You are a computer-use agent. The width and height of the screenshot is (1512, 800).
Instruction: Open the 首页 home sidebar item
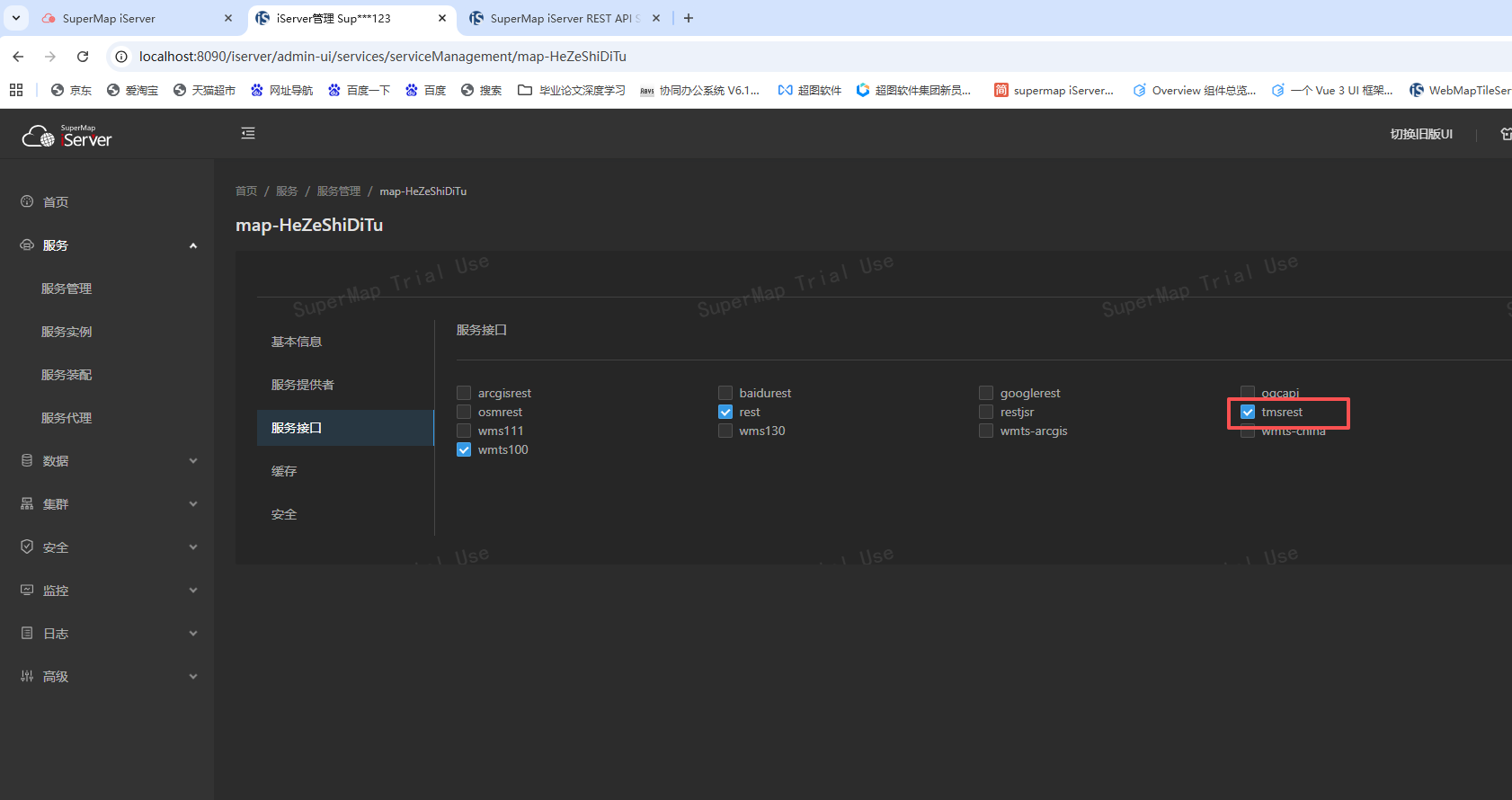pos(56,202)
